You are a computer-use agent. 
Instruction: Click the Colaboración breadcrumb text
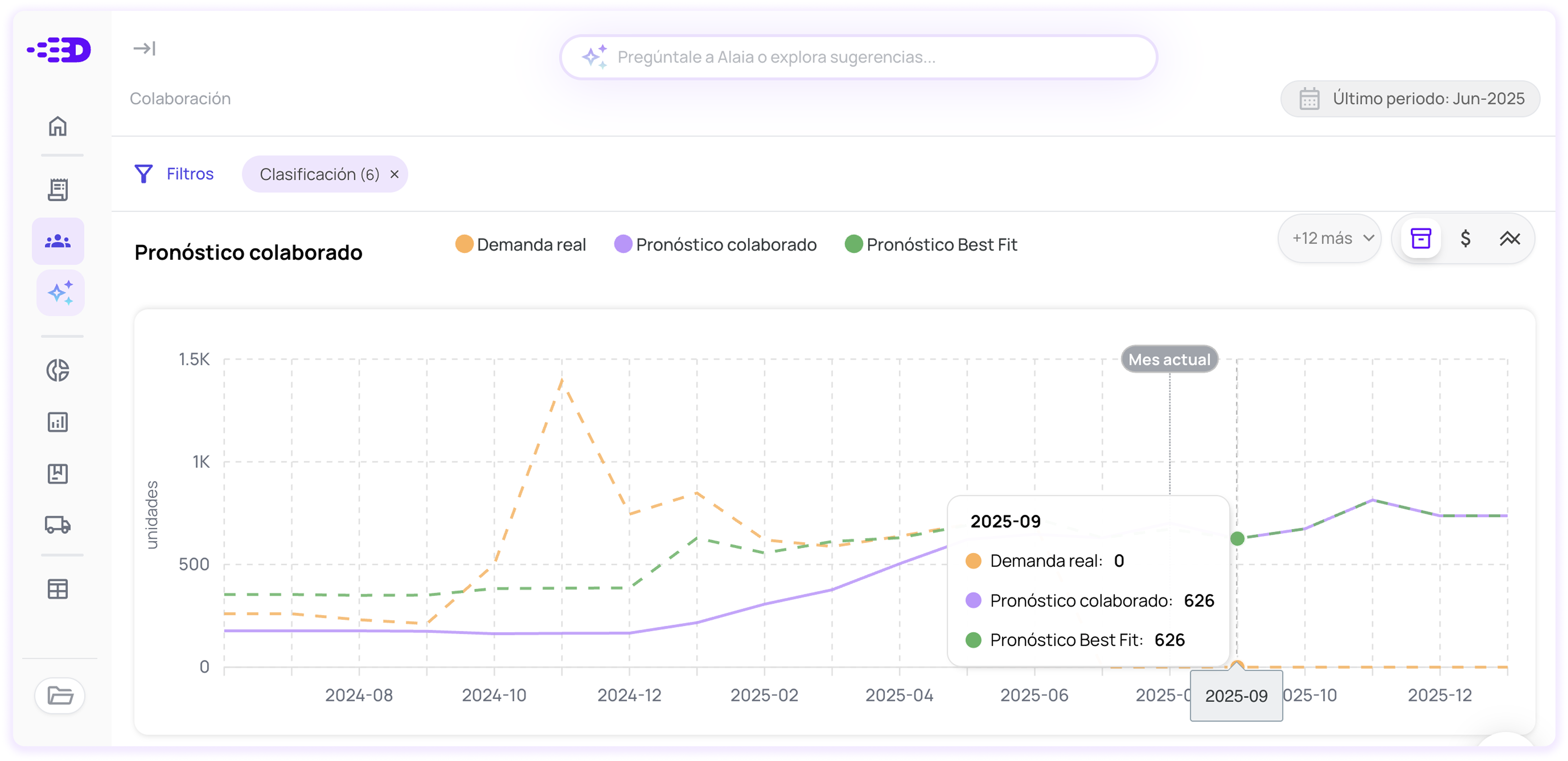(180, 98)
